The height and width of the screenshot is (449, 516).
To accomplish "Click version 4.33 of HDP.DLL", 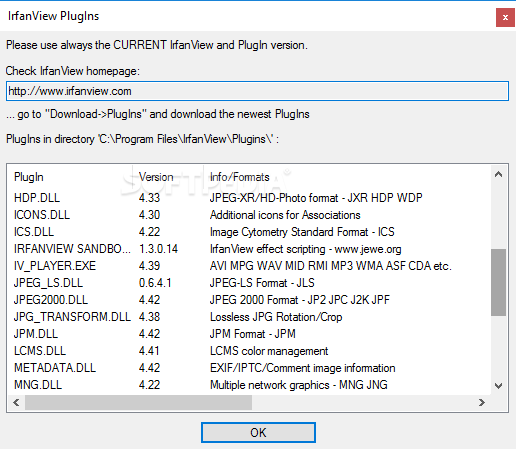I will point(149,198).
